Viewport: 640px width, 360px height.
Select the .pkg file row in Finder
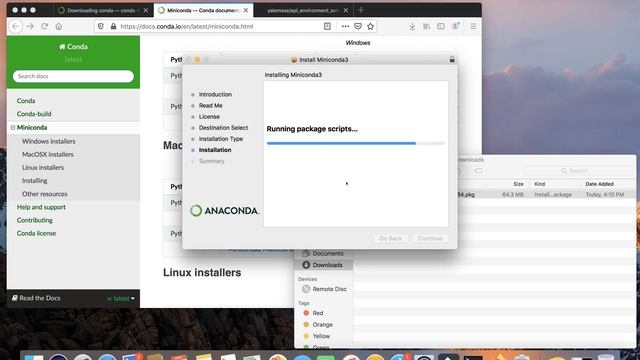click(546, 195)
